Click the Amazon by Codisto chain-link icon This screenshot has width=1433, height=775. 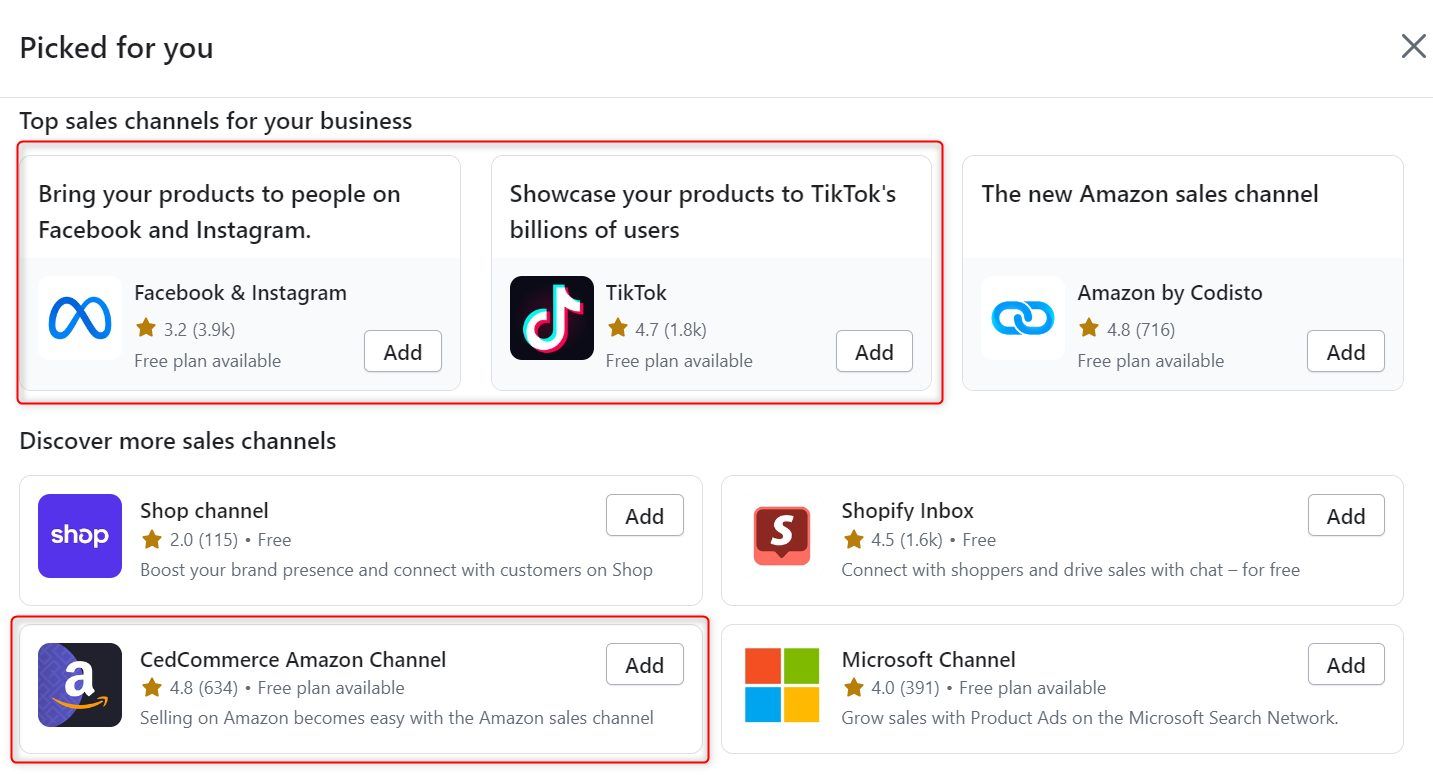(x=1023, y=318)
